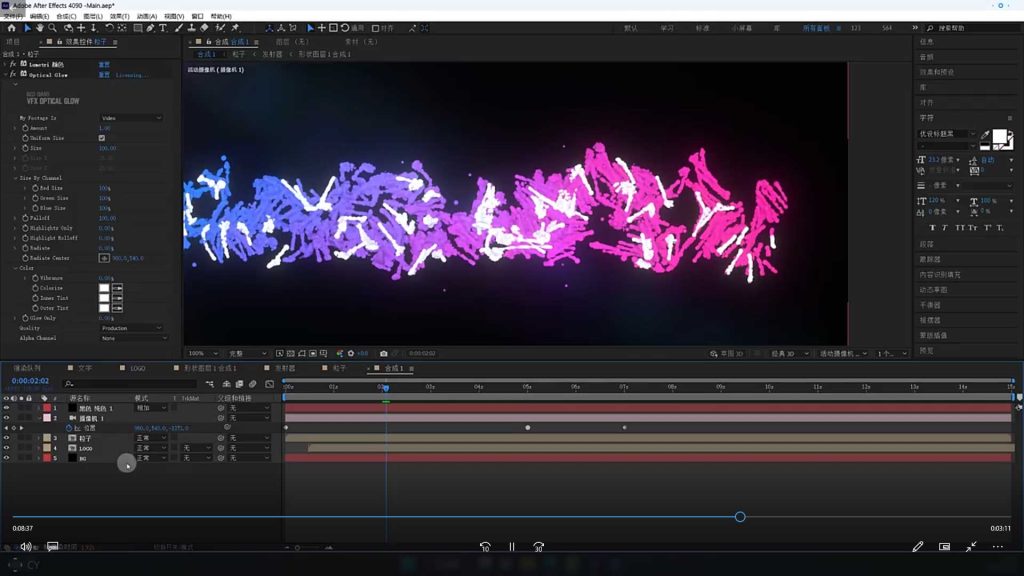Screen dimensions: 1024x576
Task: Open the 合成(C) menu
Action: 66,16
